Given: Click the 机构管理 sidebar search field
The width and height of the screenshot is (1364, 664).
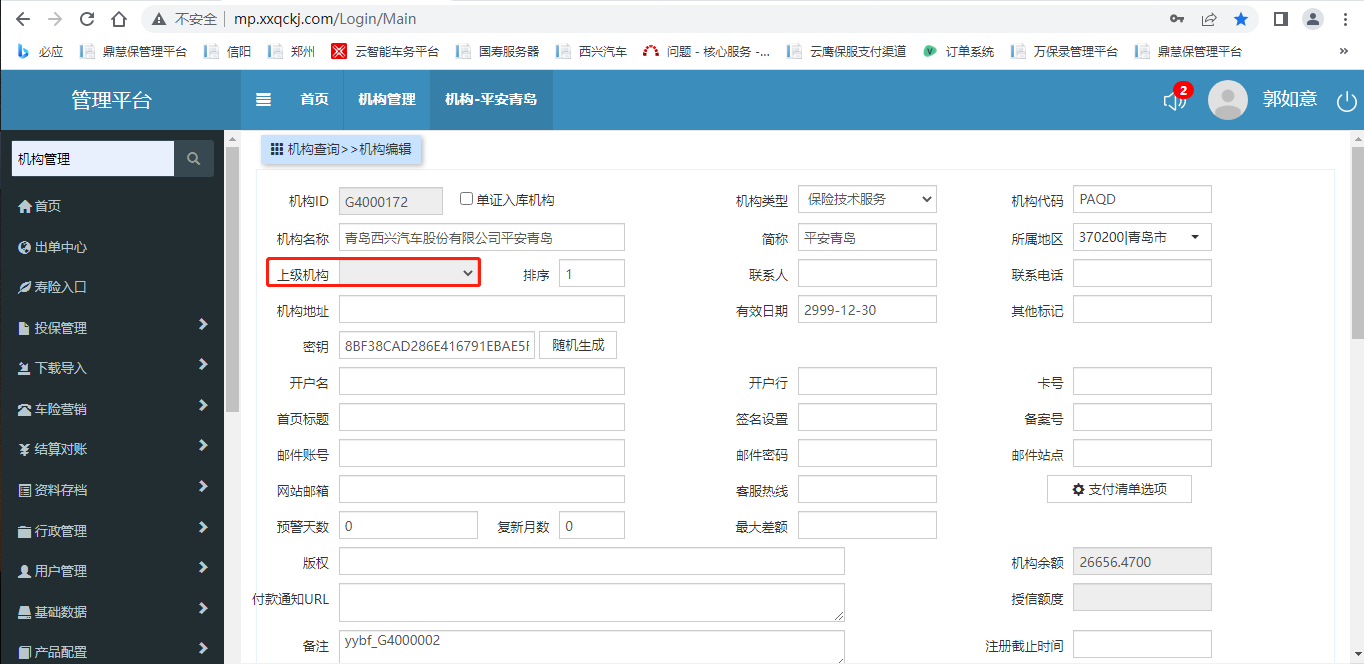Looking at the screenshot, I should (x=93, y=158).
